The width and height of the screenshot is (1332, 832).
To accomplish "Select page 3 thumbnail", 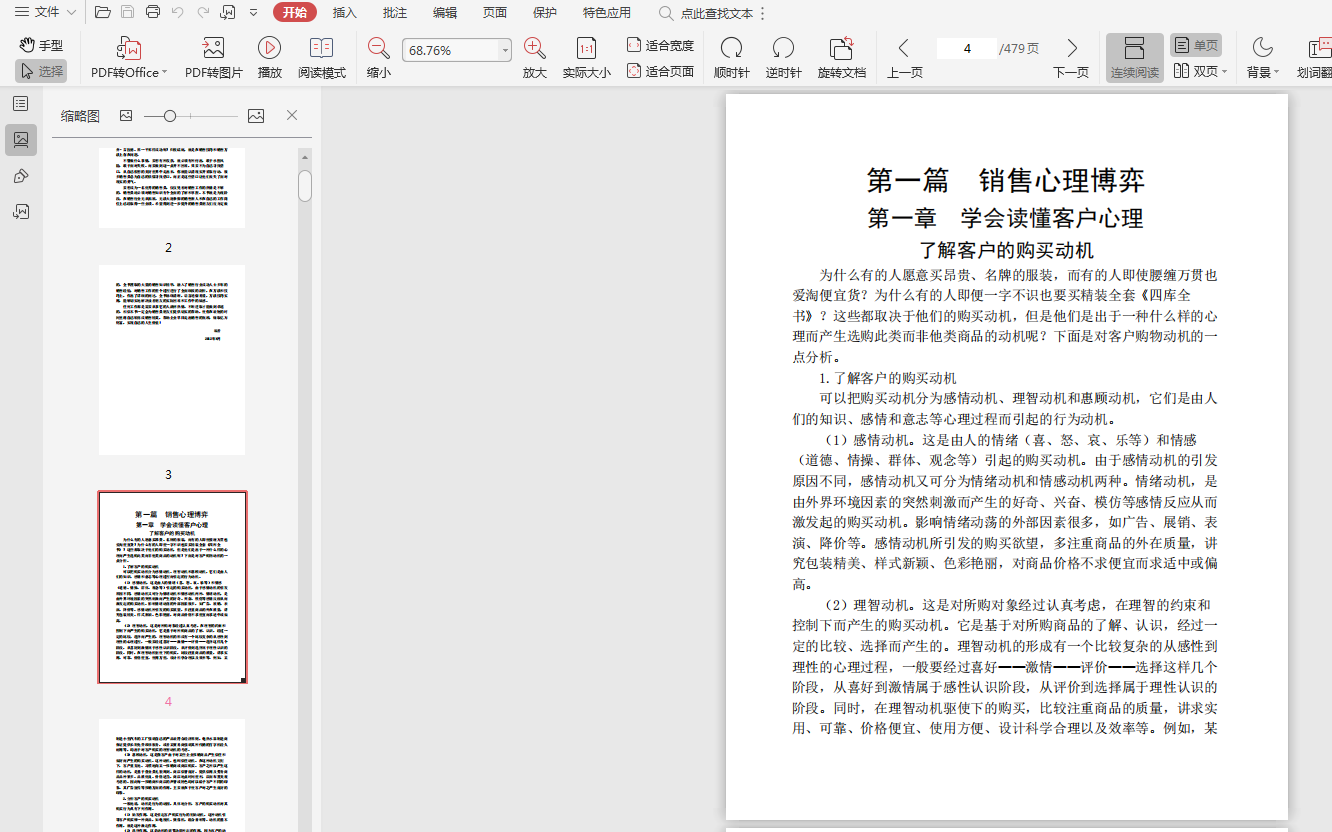I will coord(172,360).
